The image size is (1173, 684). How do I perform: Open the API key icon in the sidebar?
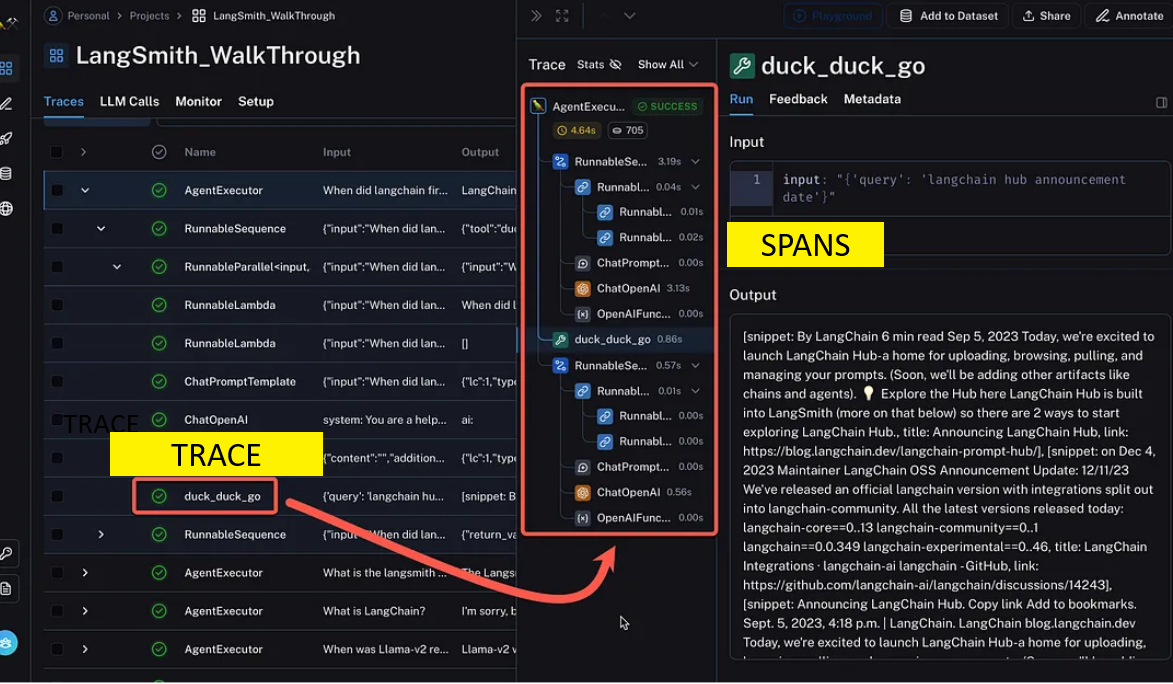point(7,553)
